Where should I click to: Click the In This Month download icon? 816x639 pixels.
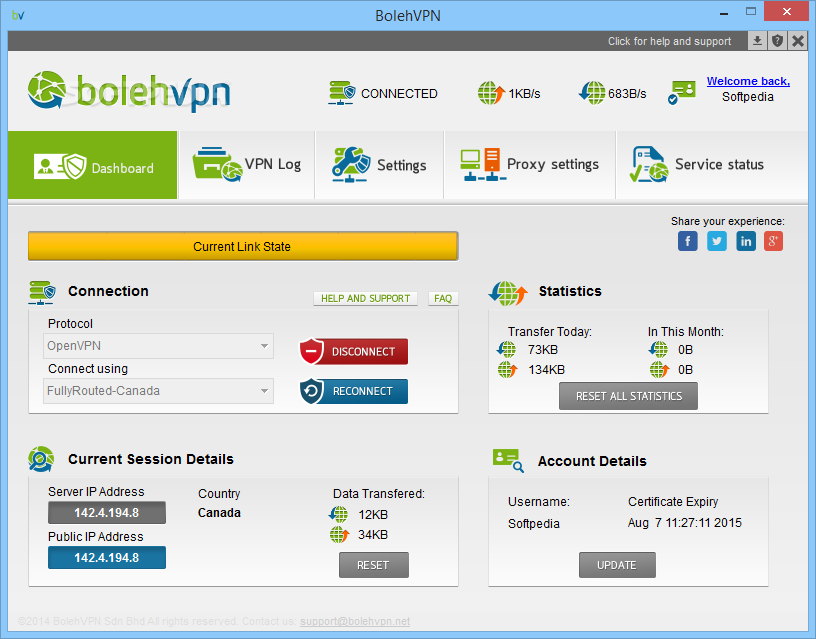(658, 349)
